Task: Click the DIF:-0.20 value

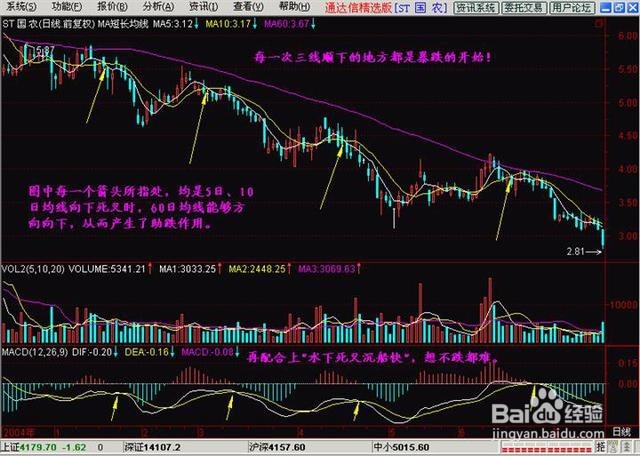Action: point(92,352)
